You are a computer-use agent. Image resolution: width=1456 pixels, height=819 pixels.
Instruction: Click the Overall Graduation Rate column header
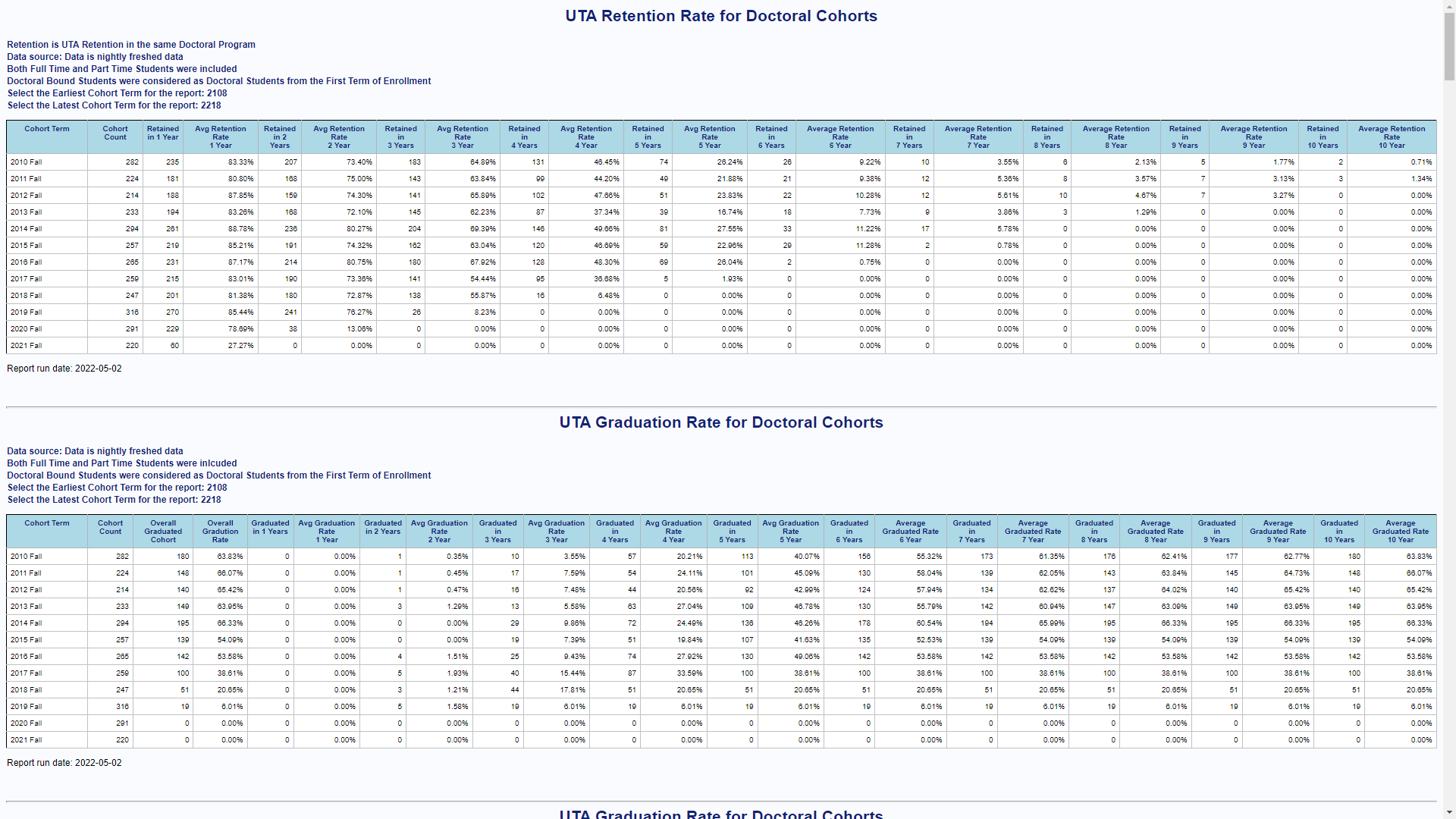[221, 532]
